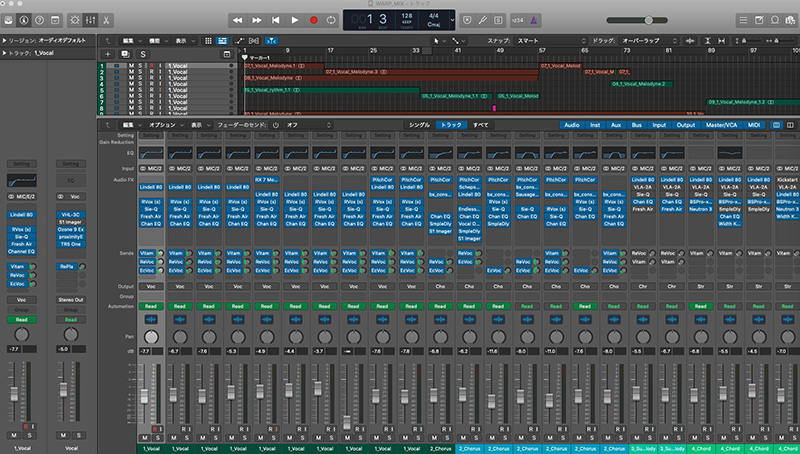Click the grid view icon in tracks toolbar
Viewport: 800px width, 454px height.
point(208,41)
